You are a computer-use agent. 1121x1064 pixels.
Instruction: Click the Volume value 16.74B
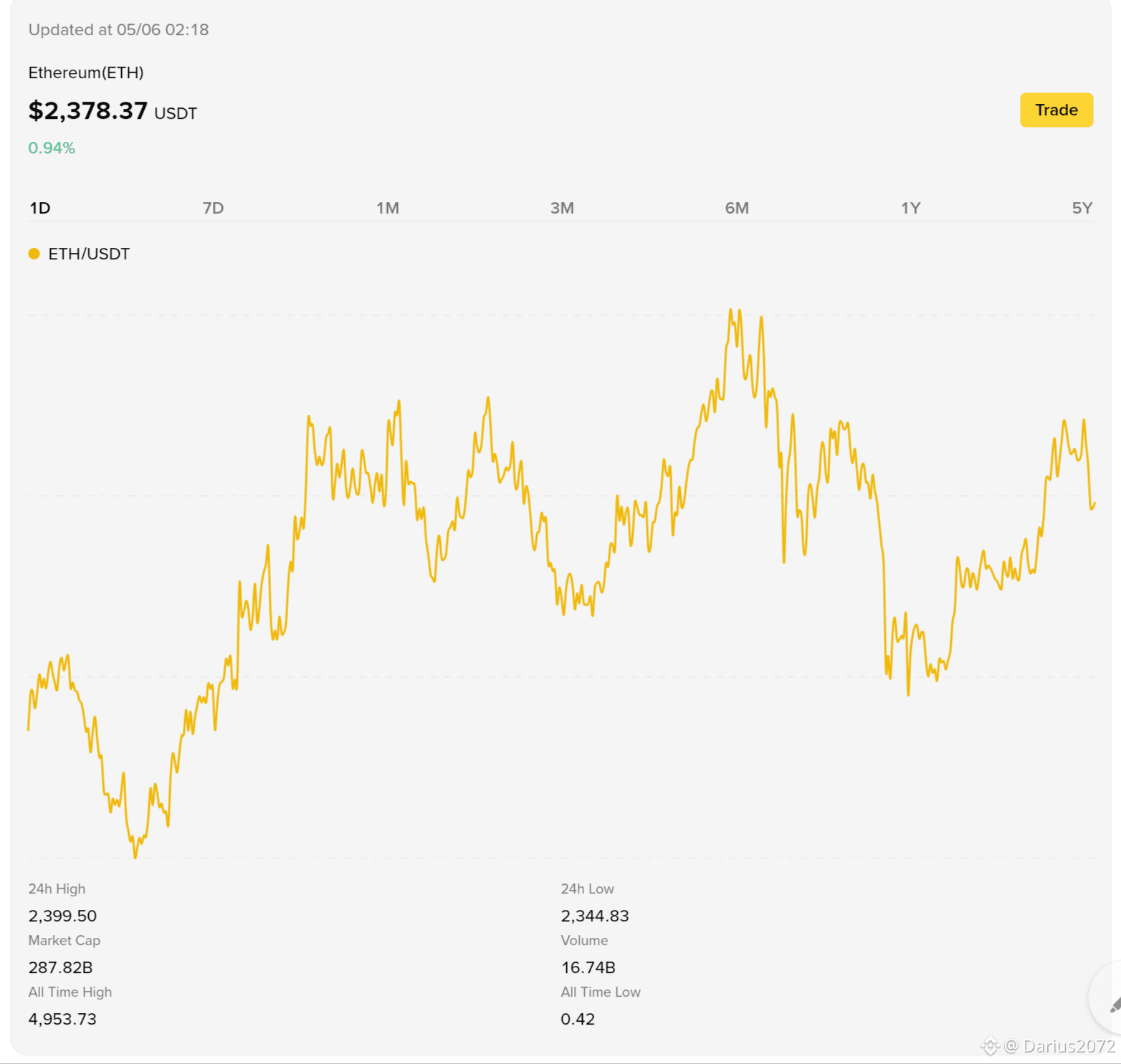(x=588, y=967)
